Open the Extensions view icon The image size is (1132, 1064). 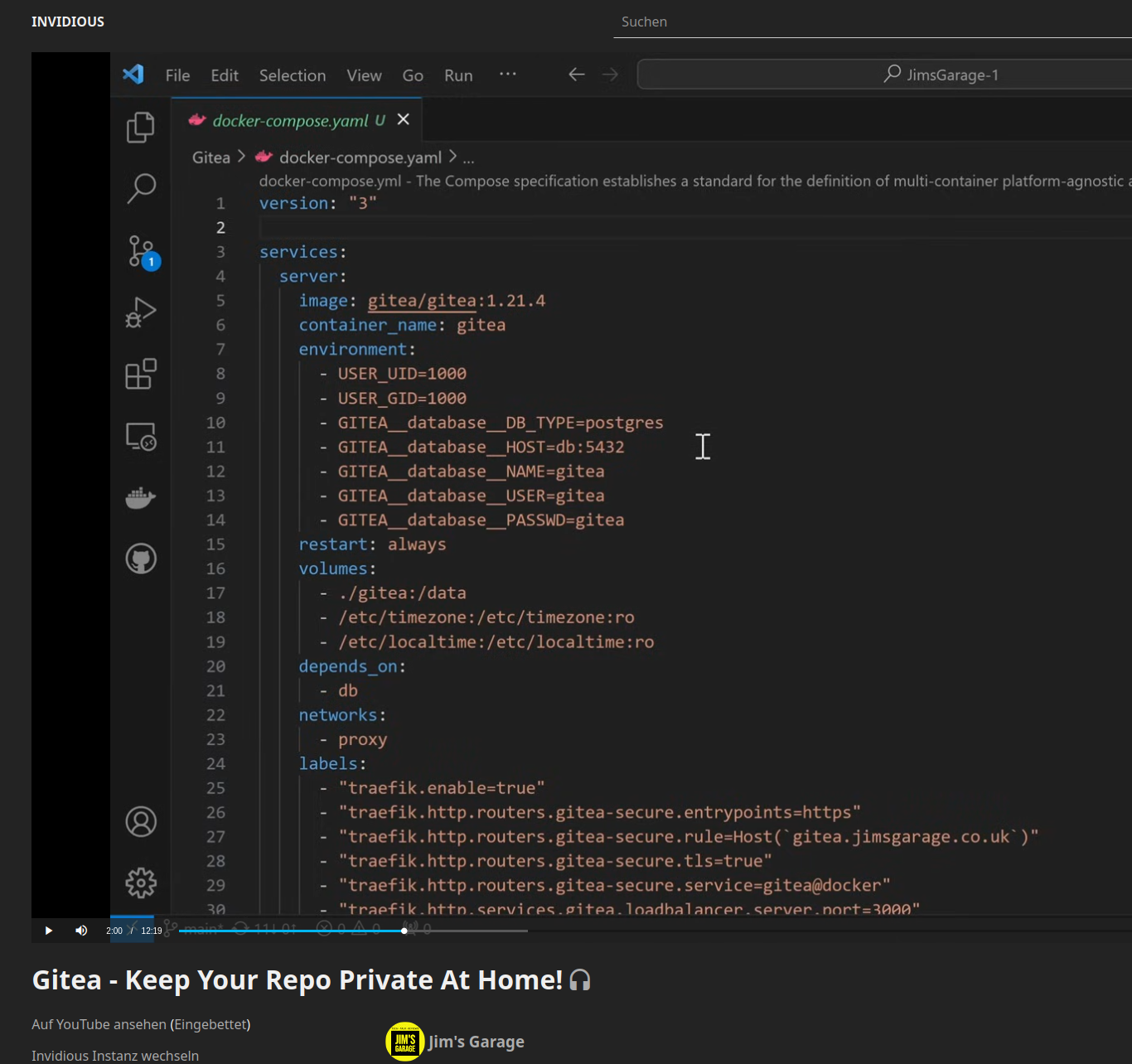point(141,374)
